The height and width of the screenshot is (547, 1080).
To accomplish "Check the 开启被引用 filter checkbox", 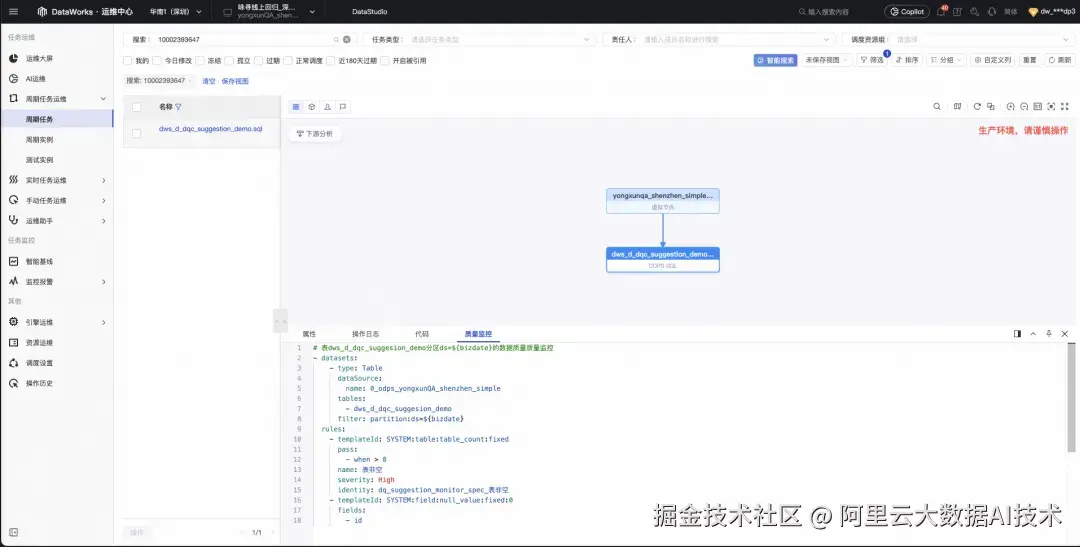I will click(385, 61).
